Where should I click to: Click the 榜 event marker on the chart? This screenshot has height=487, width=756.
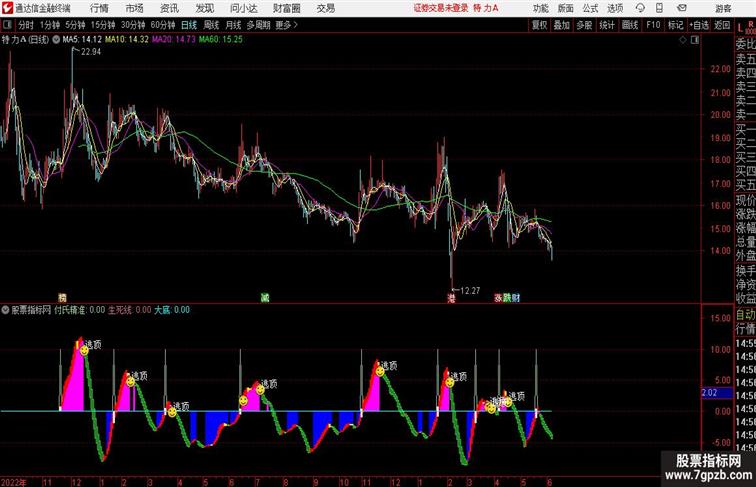[x=62, y=298]
